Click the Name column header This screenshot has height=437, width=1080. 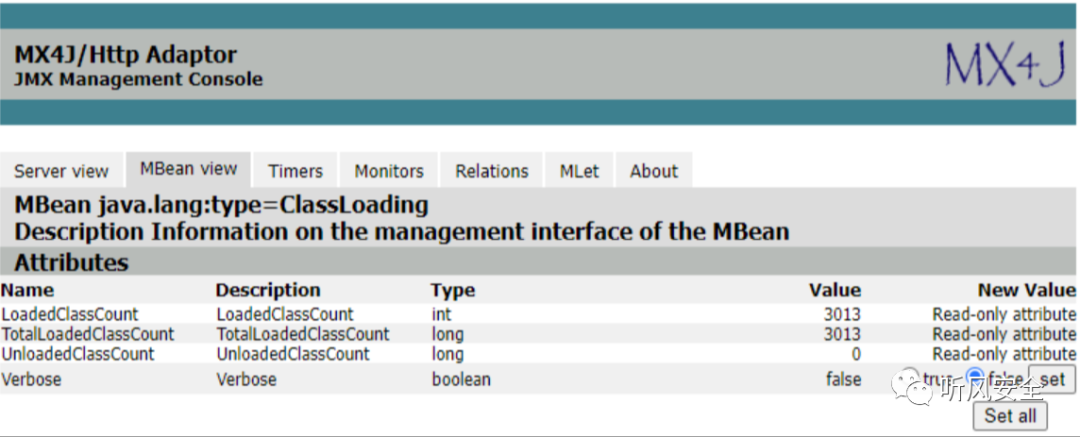coord(28,290)
